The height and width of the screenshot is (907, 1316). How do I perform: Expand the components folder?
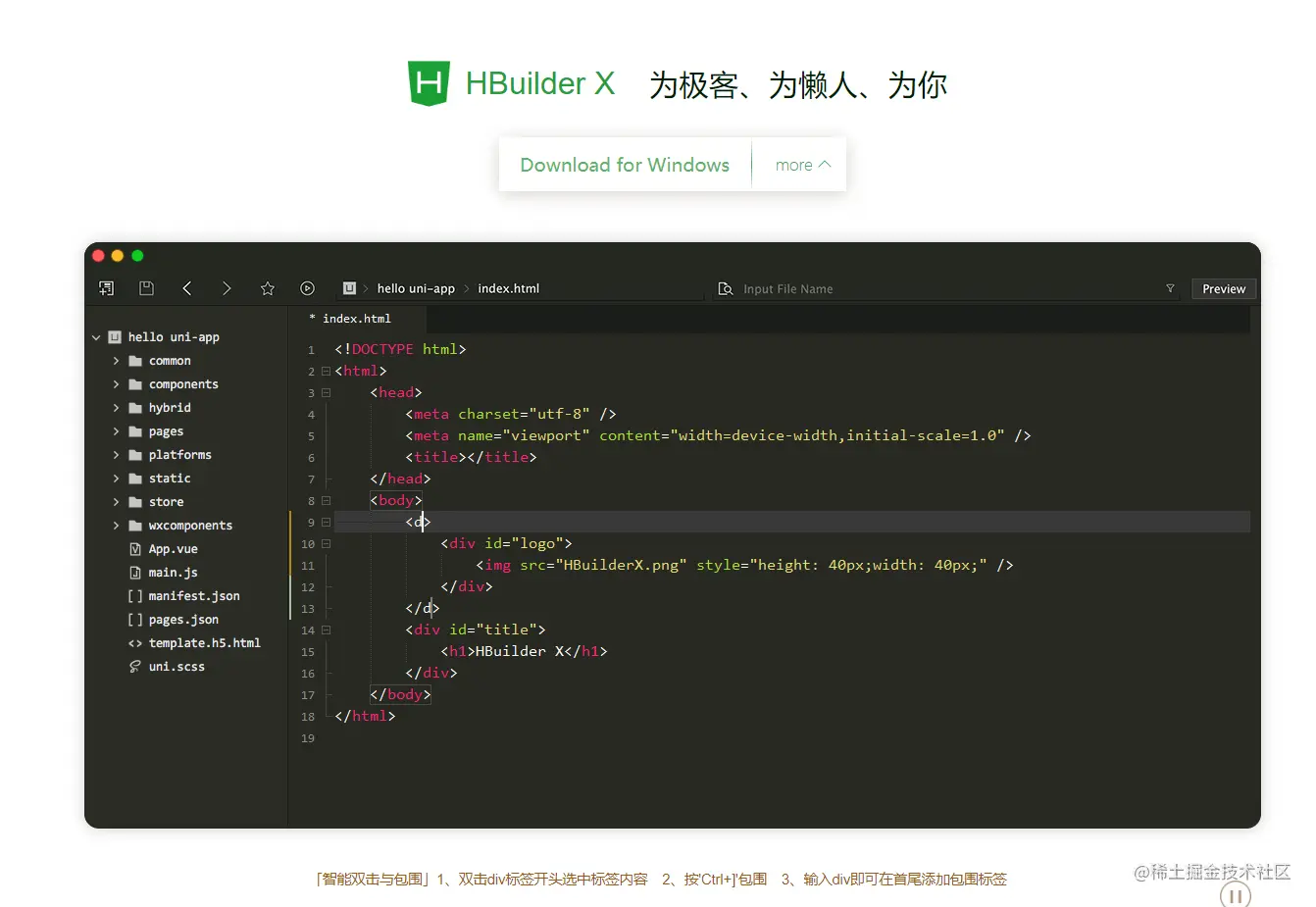tap(116, 384)
